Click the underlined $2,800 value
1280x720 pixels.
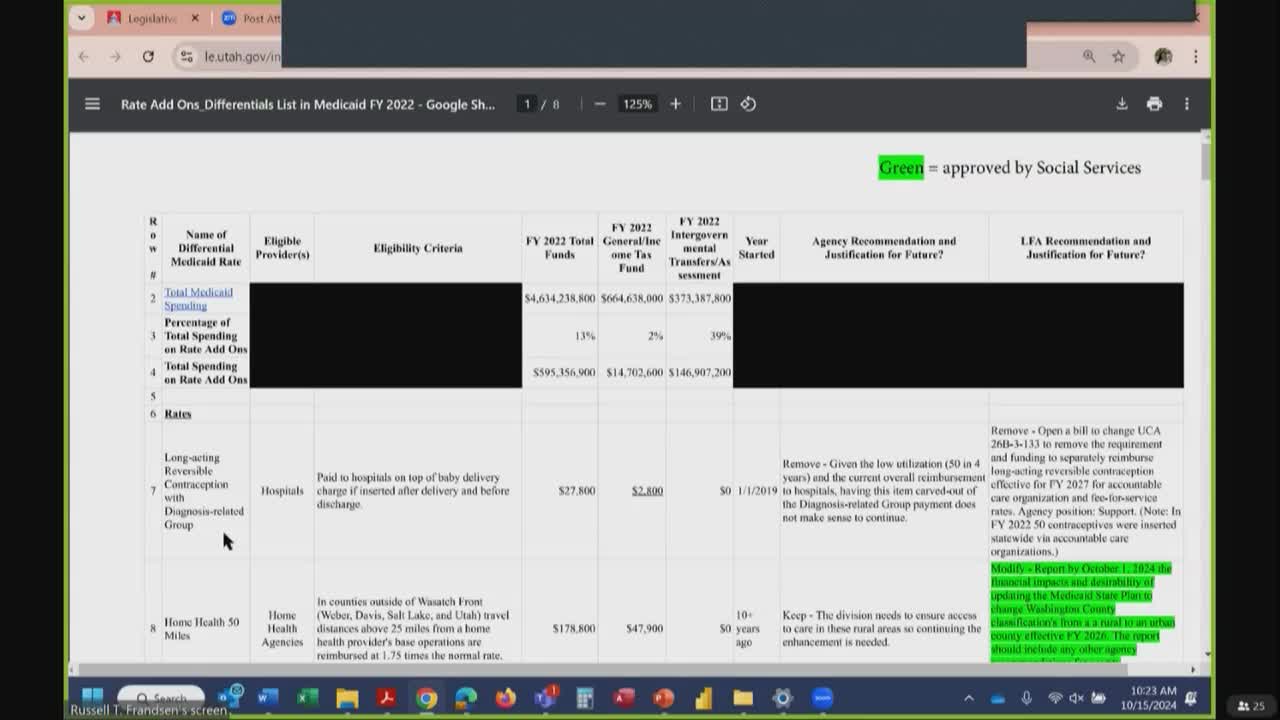pos(647,491)
